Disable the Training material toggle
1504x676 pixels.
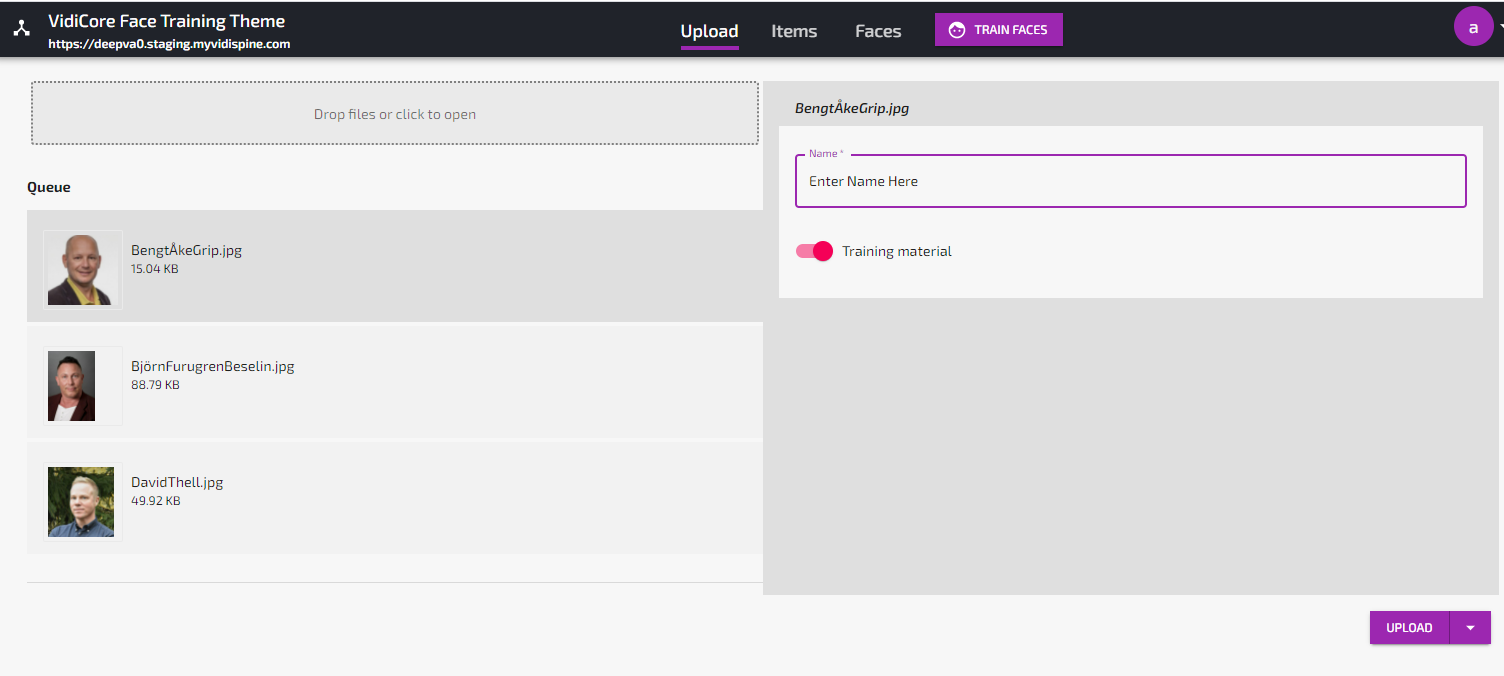point(814,251)
